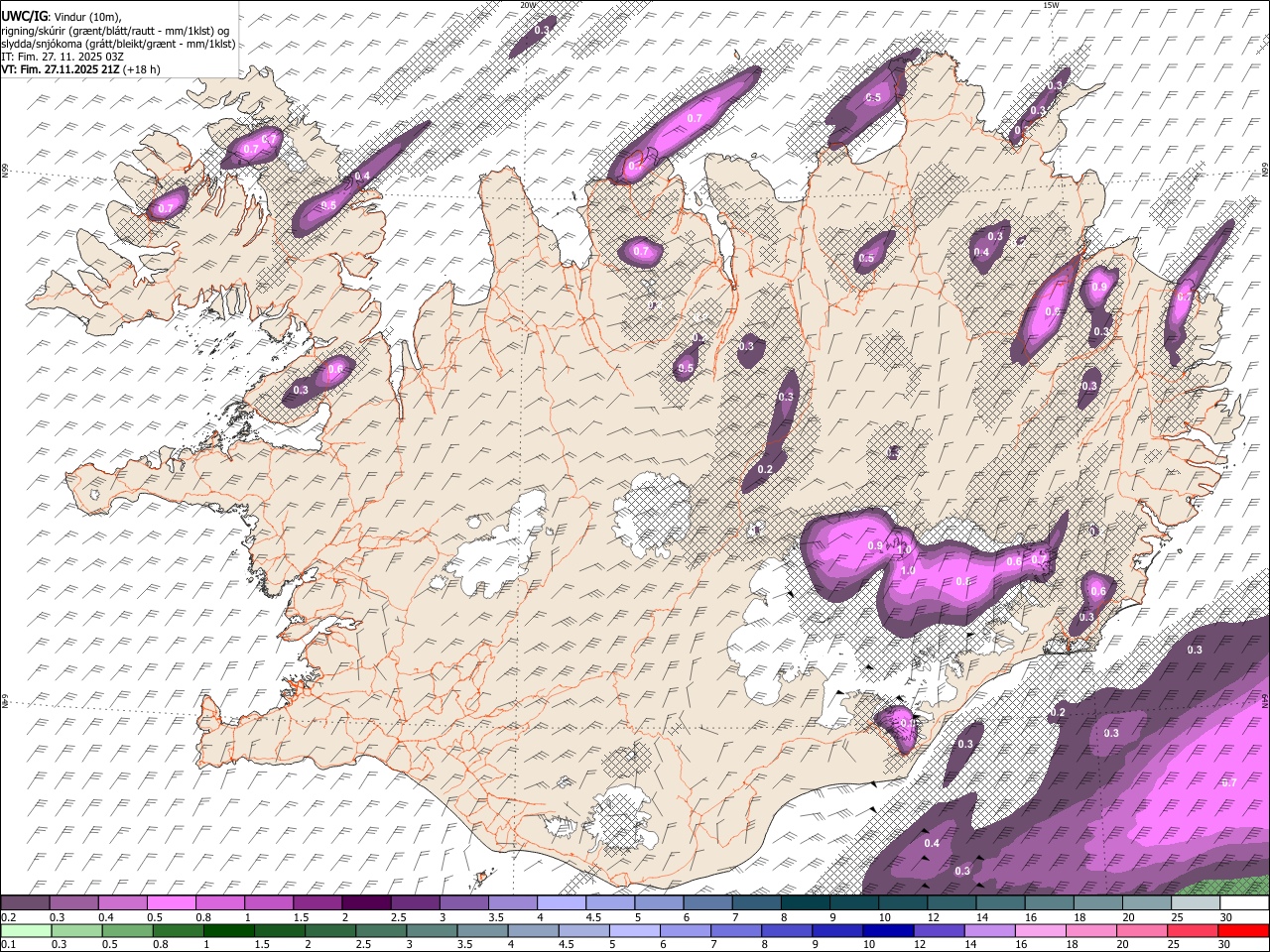Click the darkest green 1 swatch in bottom legend row

click(x=229, y=931)
